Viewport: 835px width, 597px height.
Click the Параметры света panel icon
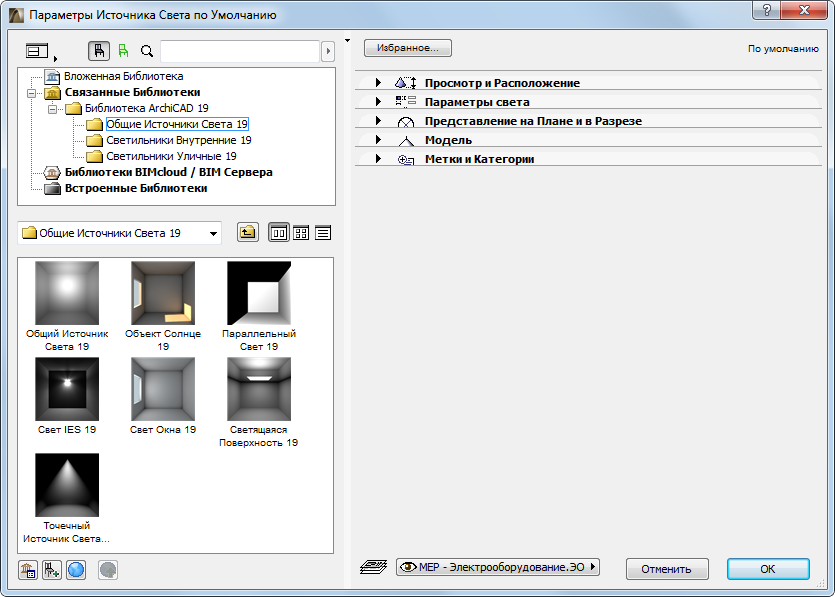pos(405,101)
